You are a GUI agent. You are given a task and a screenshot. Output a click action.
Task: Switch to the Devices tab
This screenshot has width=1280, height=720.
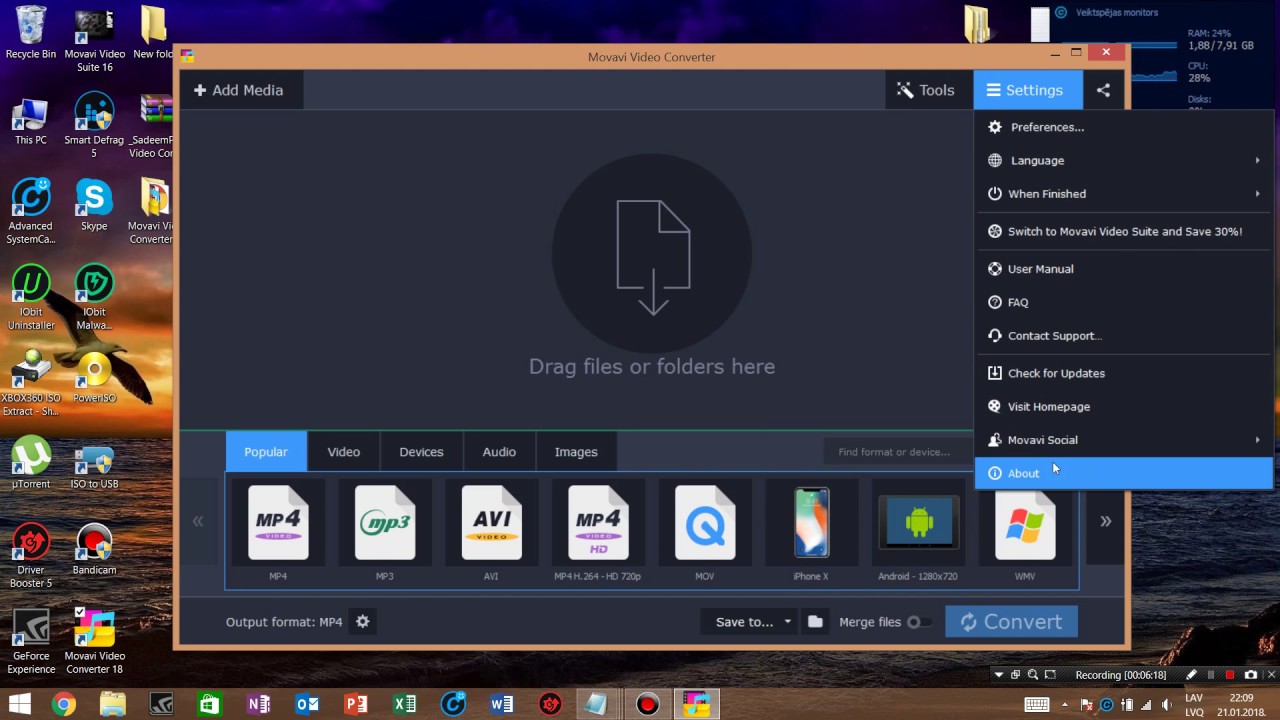(x=421, y=452)
